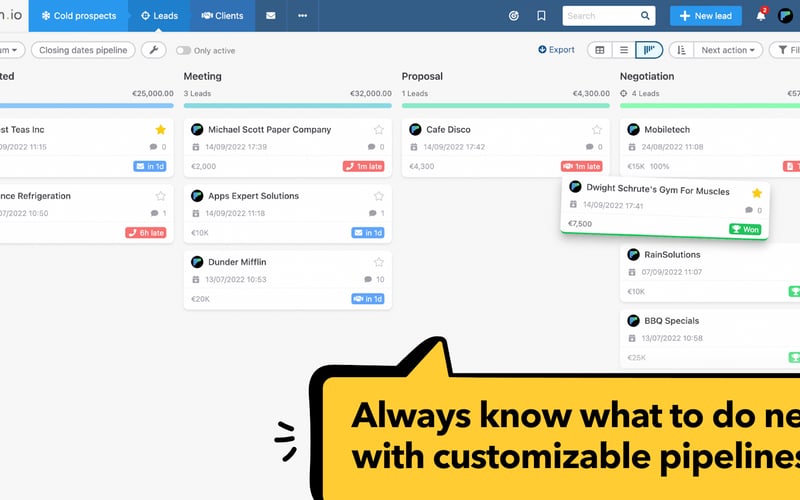Open the notifications bell
This screenshot has height=500, width=800.
coord(761,15)
